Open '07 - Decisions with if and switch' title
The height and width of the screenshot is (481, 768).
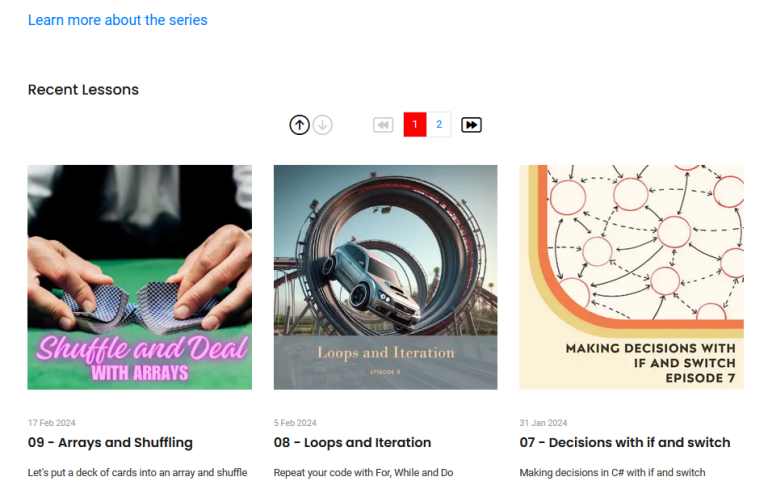(x=624, y=442)
